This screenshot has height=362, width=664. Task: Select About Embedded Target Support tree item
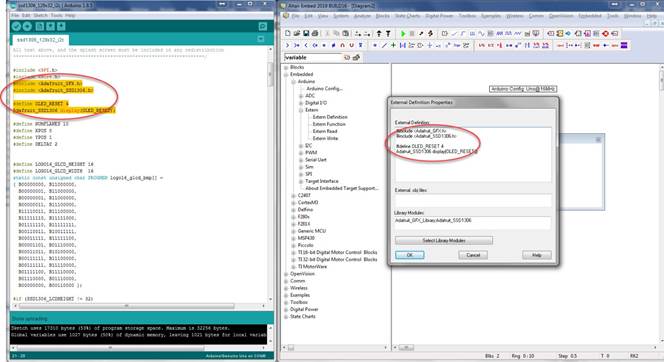tap(342, 188)
